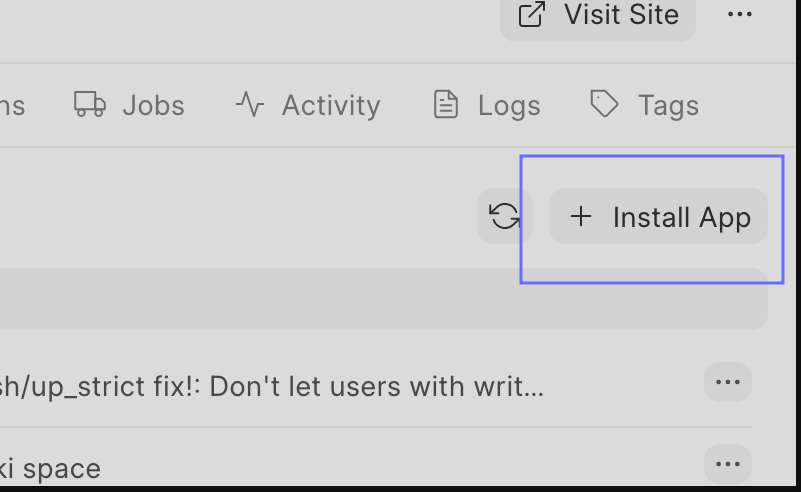Click the pulse icon next to Activity

click(x=249, y=104)
